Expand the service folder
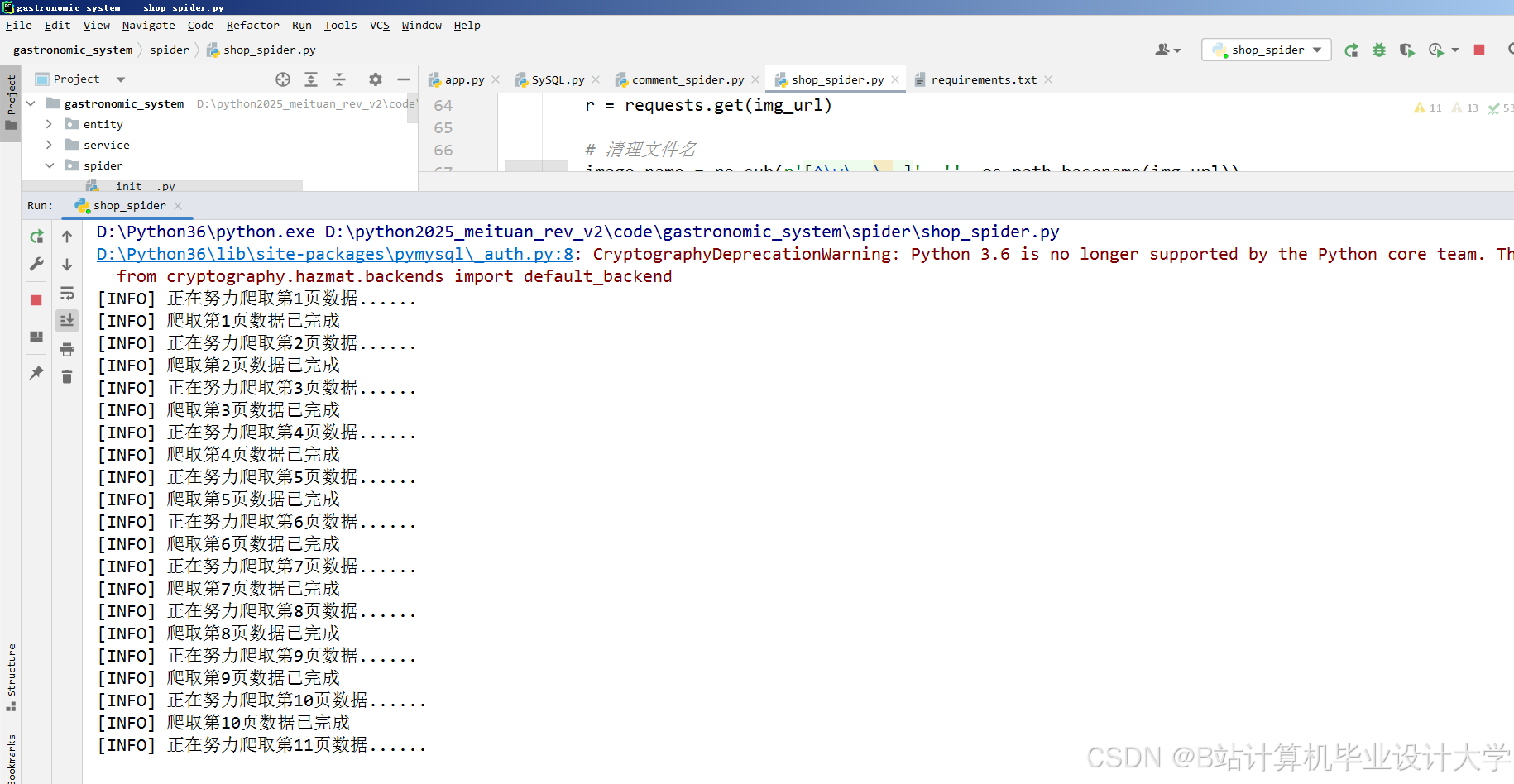This screenshot has width=1514, height=784. pos(49,145)
